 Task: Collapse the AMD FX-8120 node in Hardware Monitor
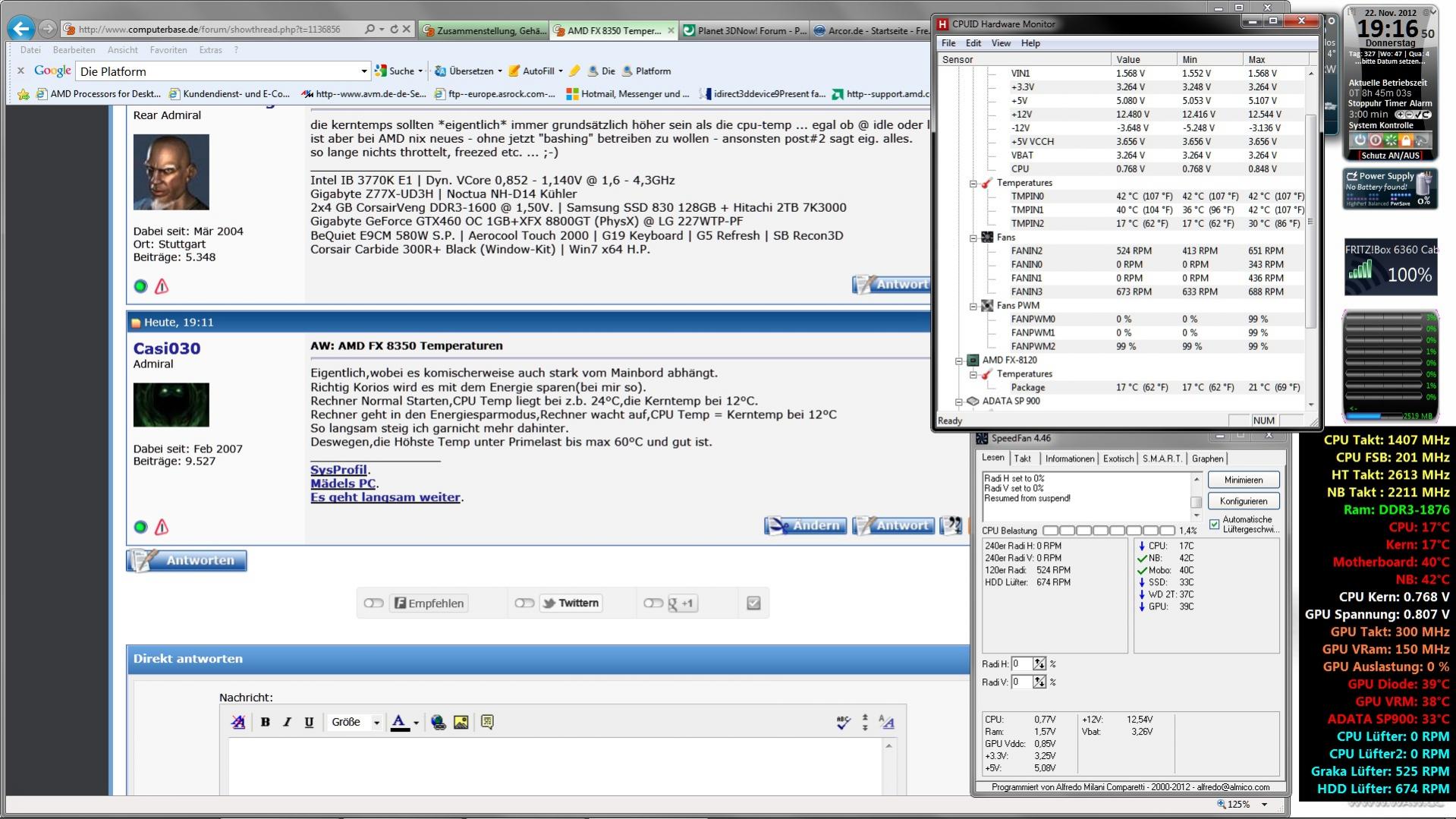click(959, 361)
